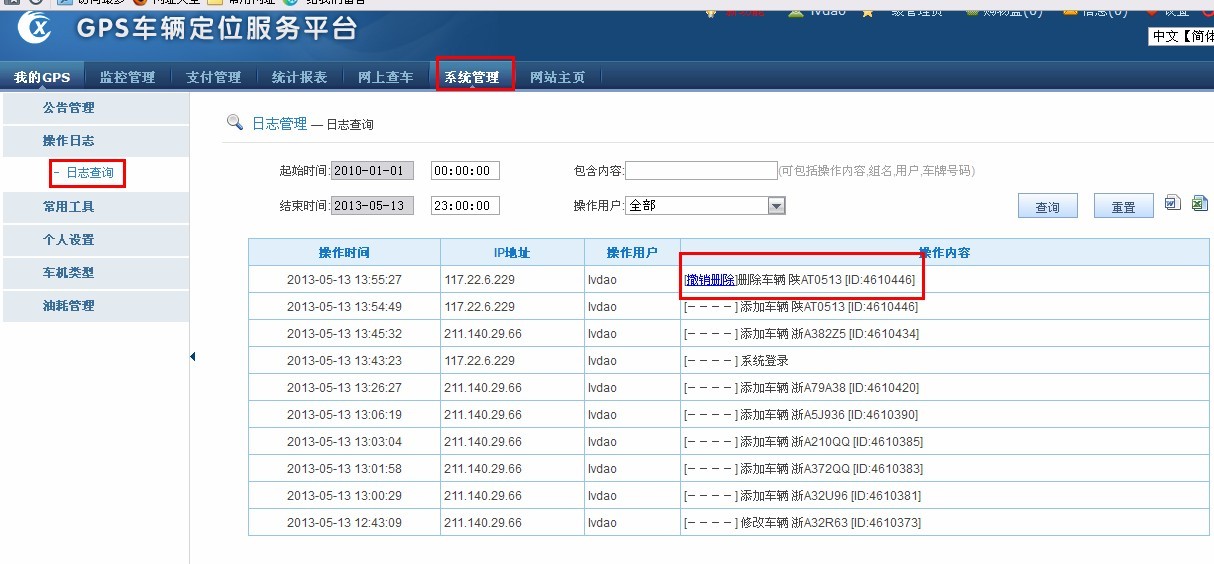The width and height of the screenshot is (1214, 564).
Task: Click the magnifier icon beside 日志管理
Action: point(235,123)
